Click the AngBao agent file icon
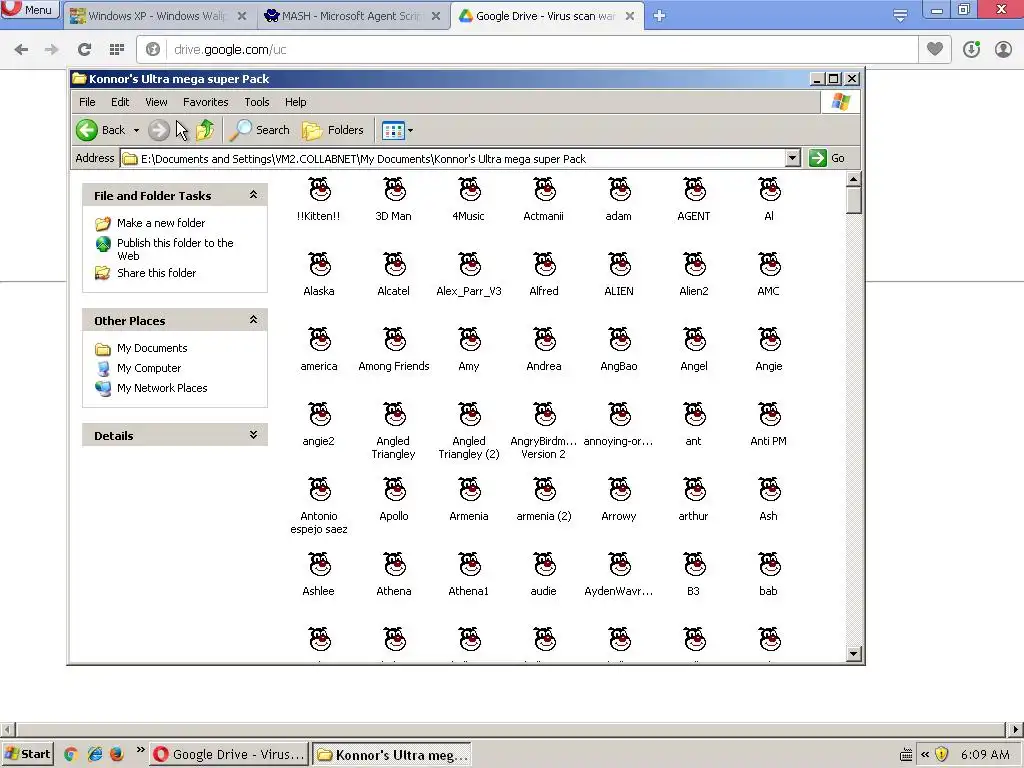This screenshot has width=1024, height=768. click(620, 340)
